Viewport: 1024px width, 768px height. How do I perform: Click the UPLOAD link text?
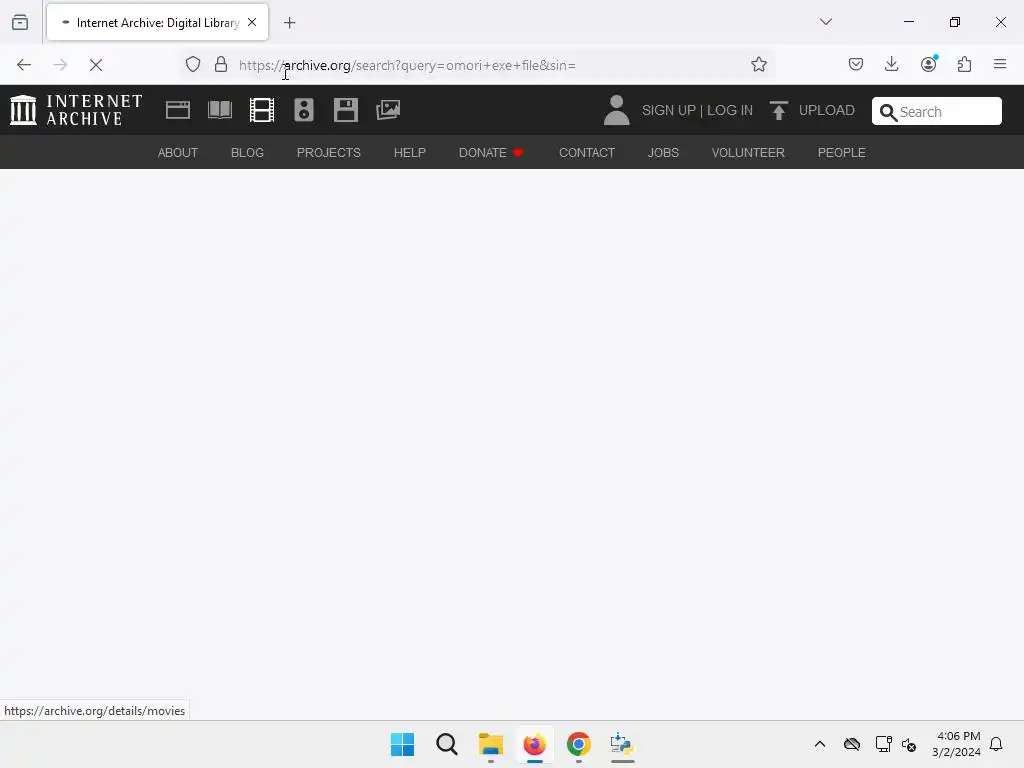827,110
